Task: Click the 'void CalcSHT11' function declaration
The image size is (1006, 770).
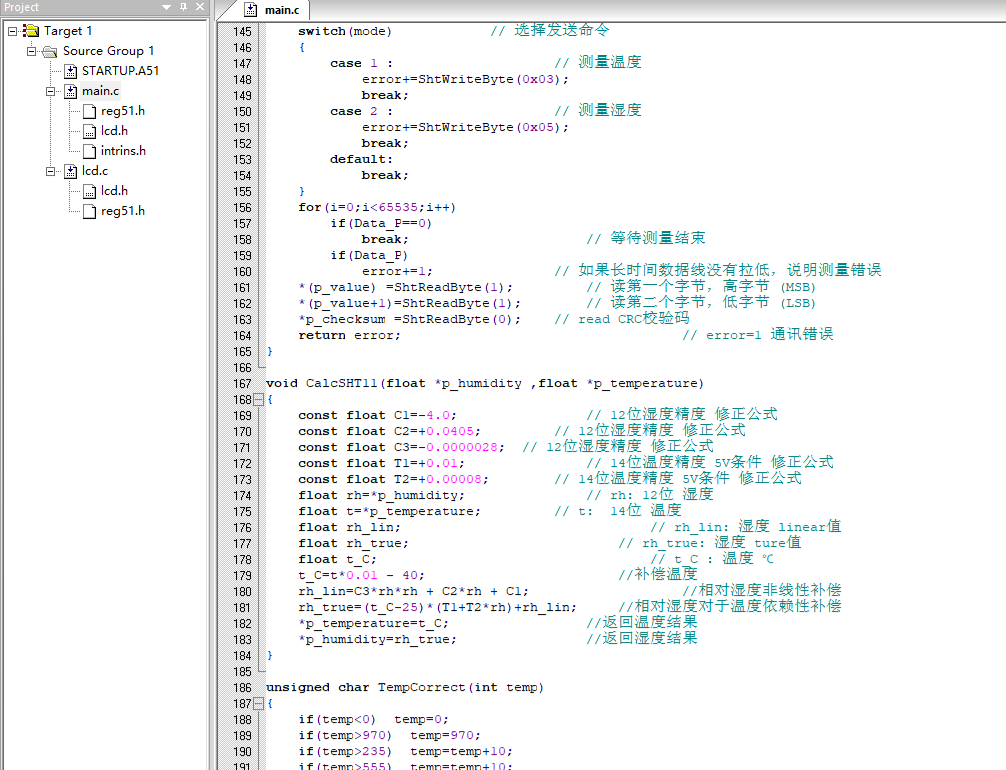Action: point(484,384)
